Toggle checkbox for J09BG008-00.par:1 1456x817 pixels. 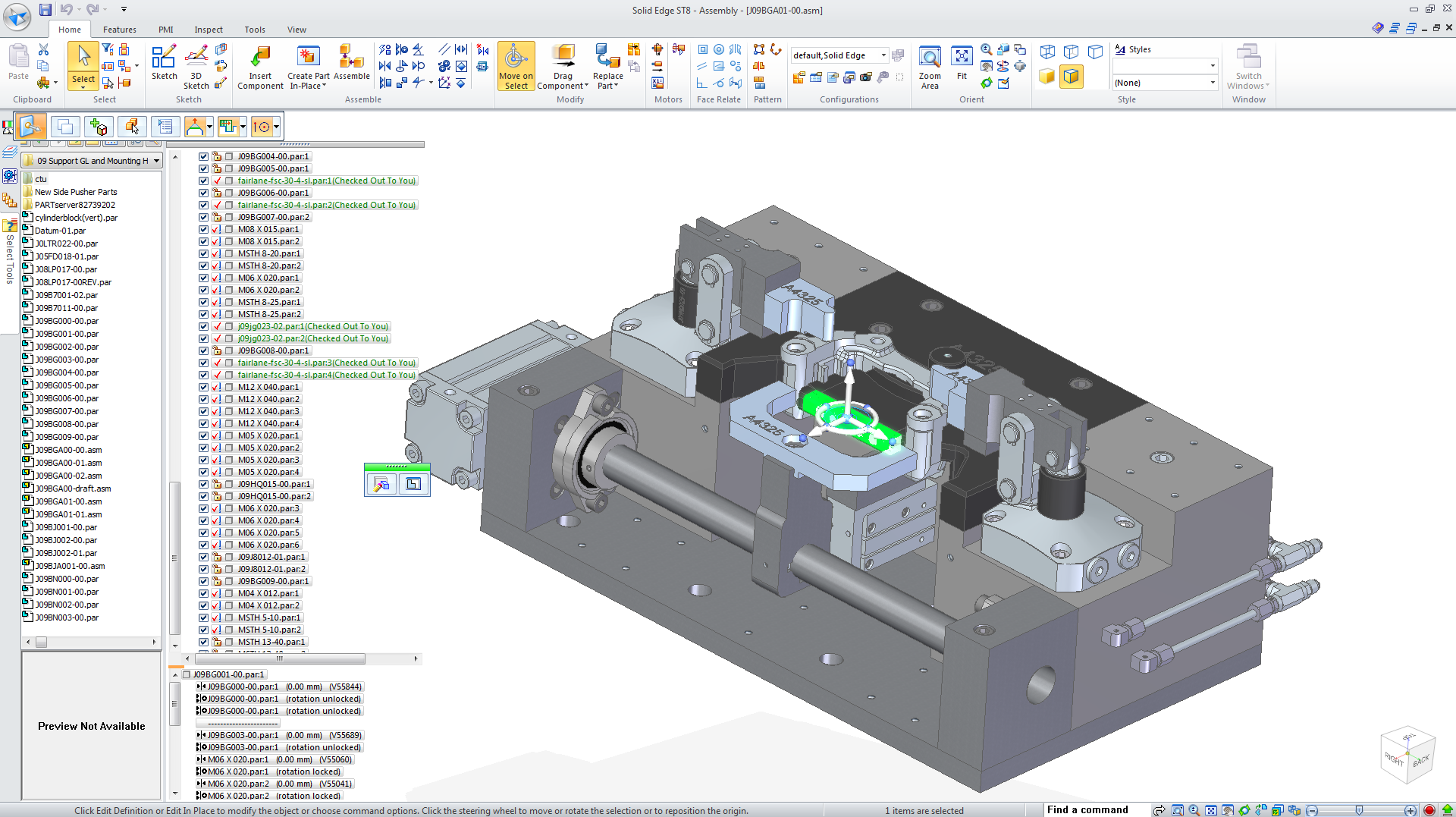point(203,350)
